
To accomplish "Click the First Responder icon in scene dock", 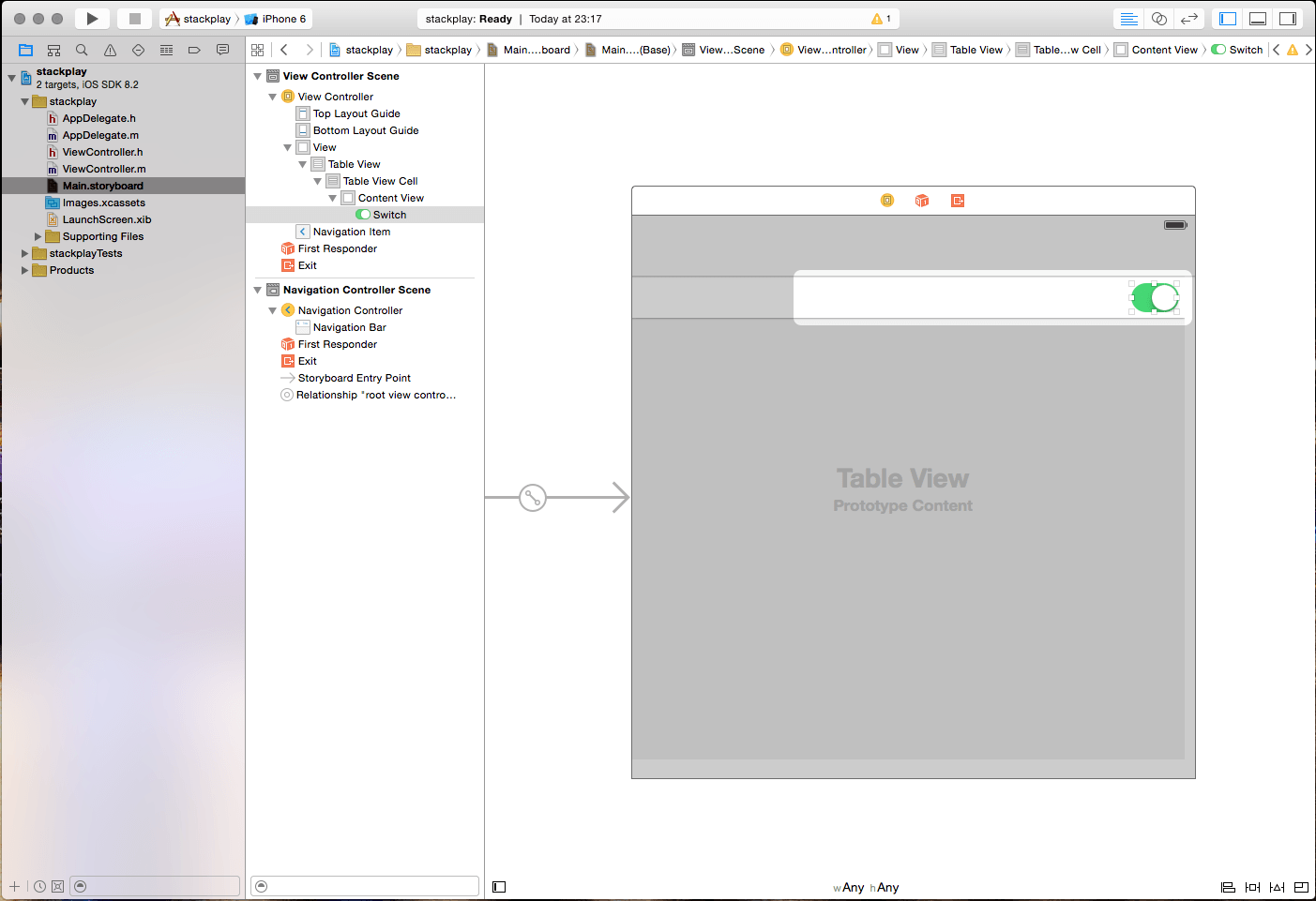I will tap(922, 201).
